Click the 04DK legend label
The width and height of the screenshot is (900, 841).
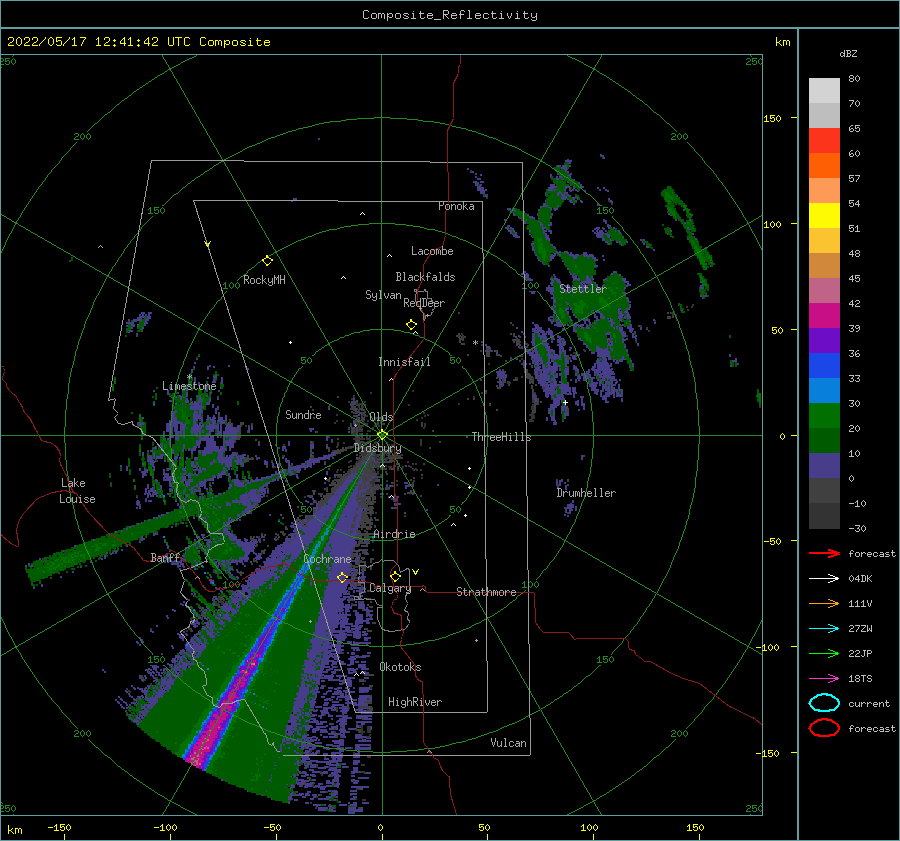pos(860,579)
